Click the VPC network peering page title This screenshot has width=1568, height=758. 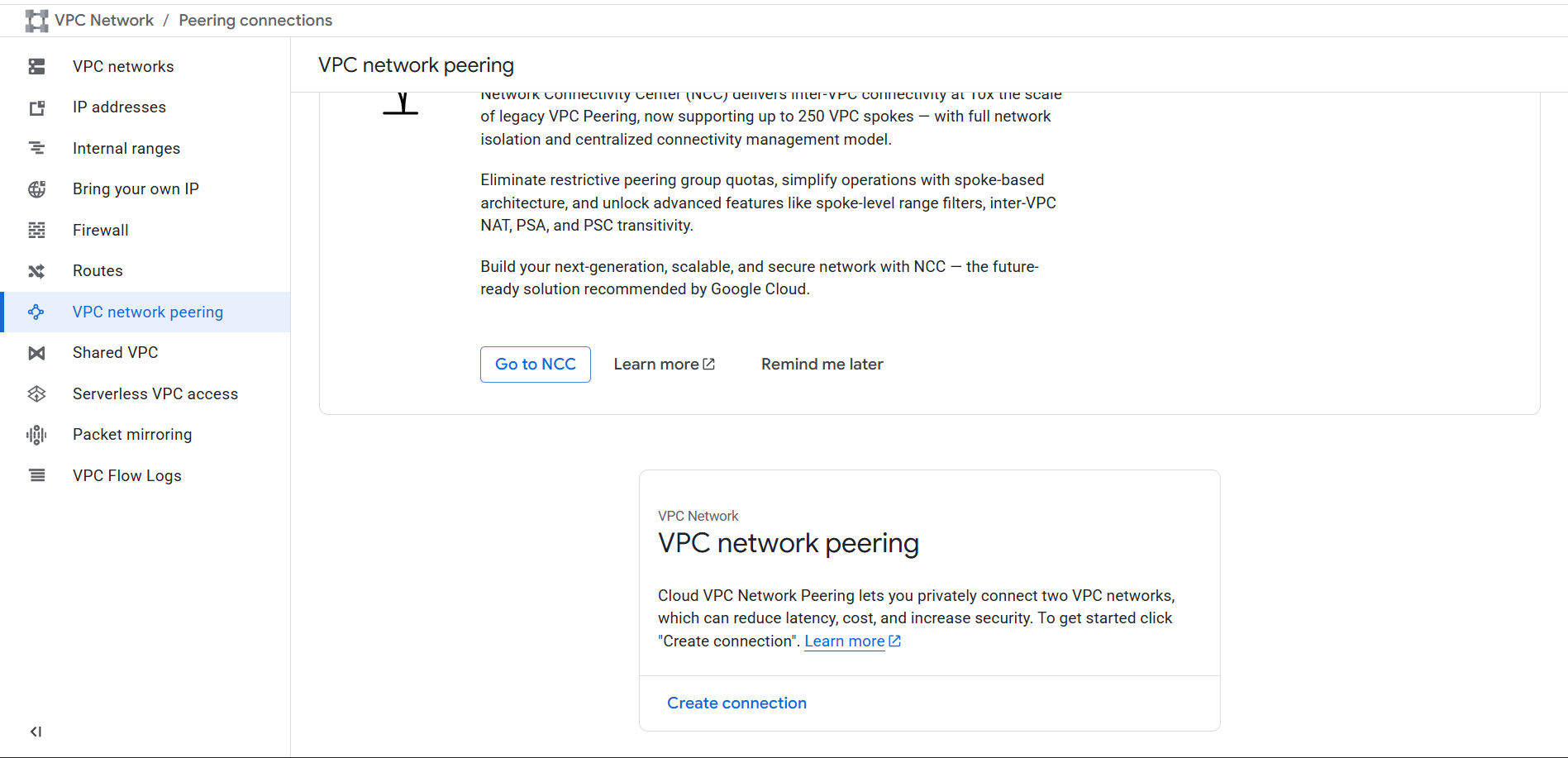416,64
